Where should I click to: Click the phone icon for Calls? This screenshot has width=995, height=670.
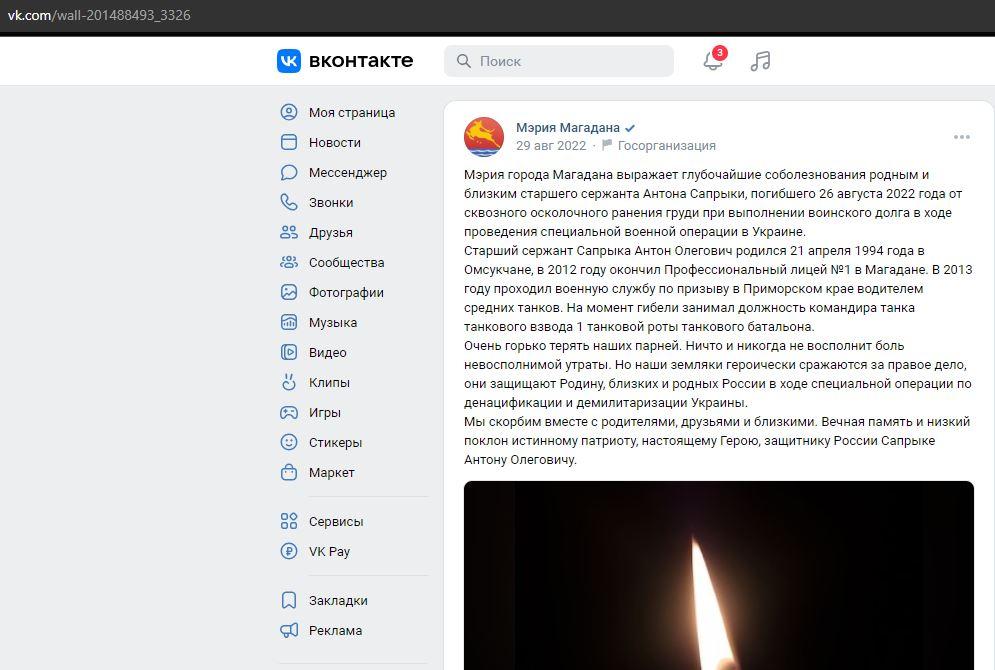289,202
